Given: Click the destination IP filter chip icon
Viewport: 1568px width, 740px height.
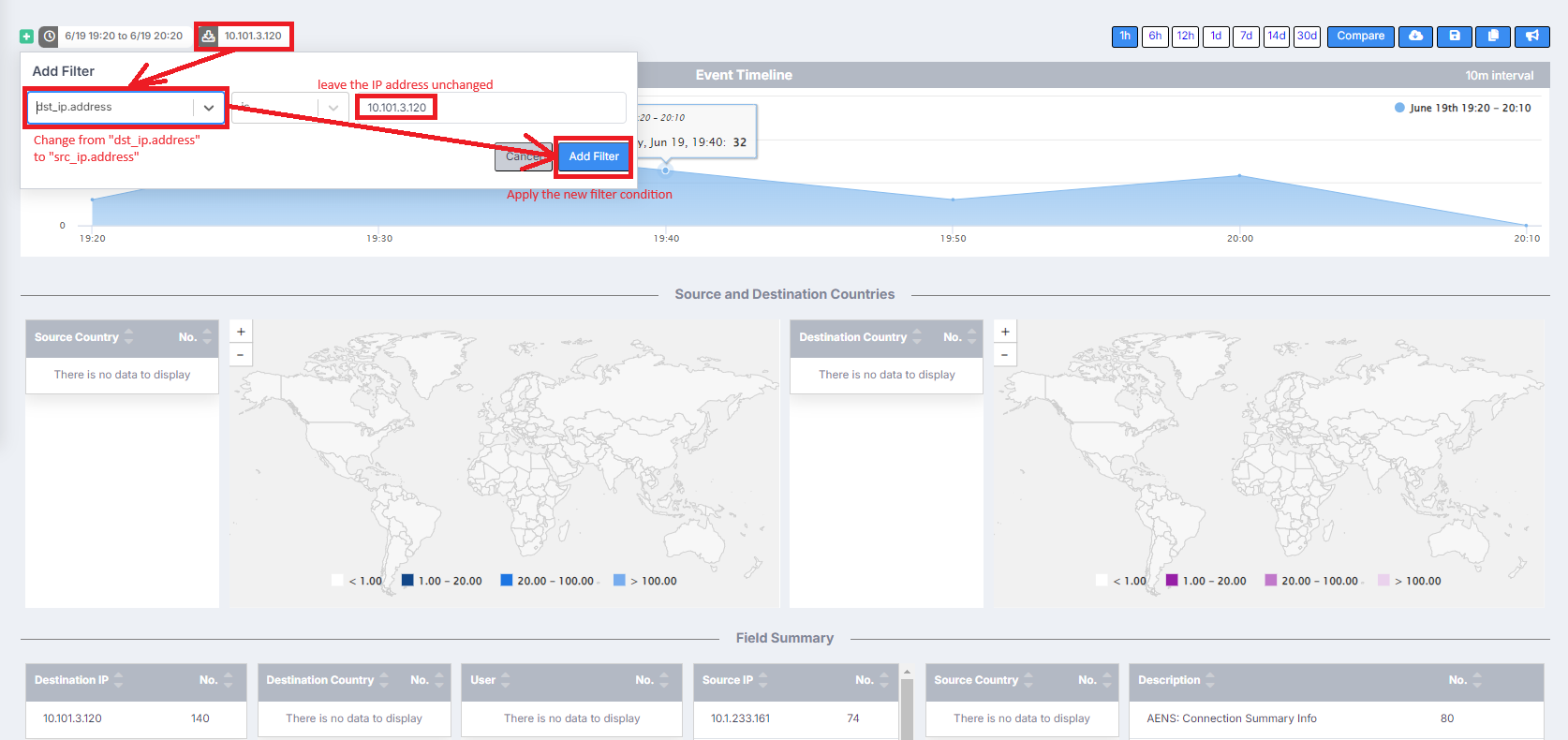Looking at the screenshot, I should [x=209, y=37].
